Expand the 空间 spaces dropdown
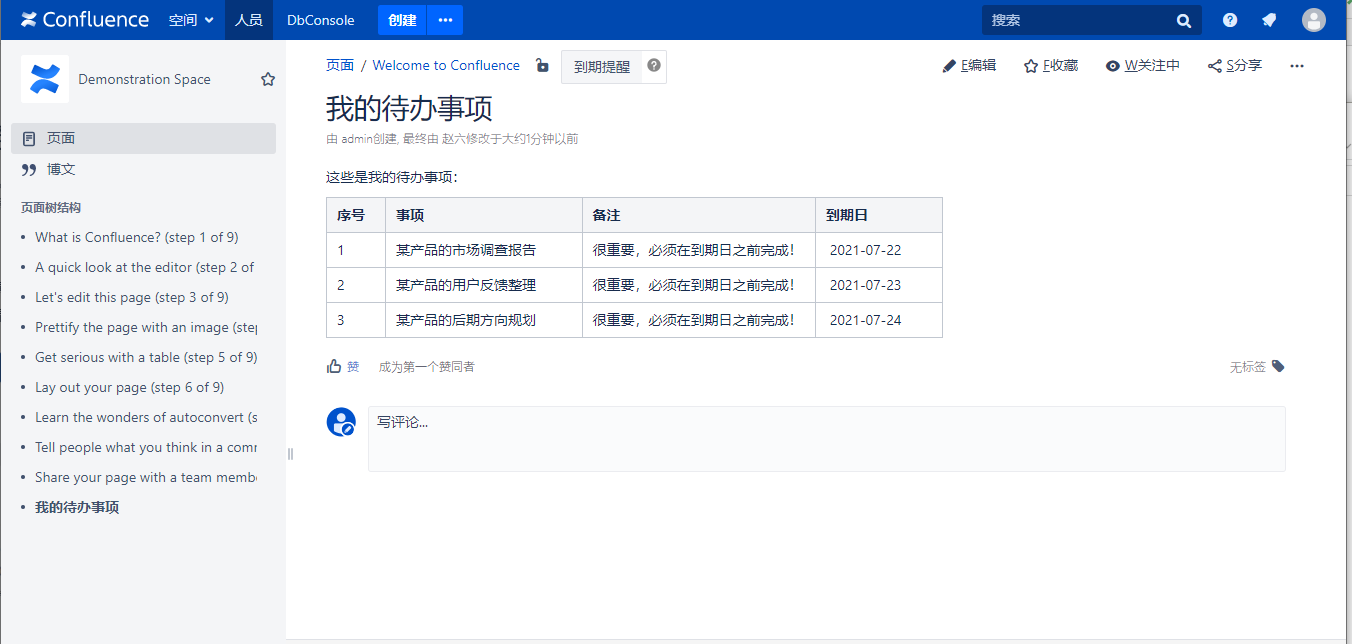The height and width of the screenshot is (644, 1352). [191, 20]
